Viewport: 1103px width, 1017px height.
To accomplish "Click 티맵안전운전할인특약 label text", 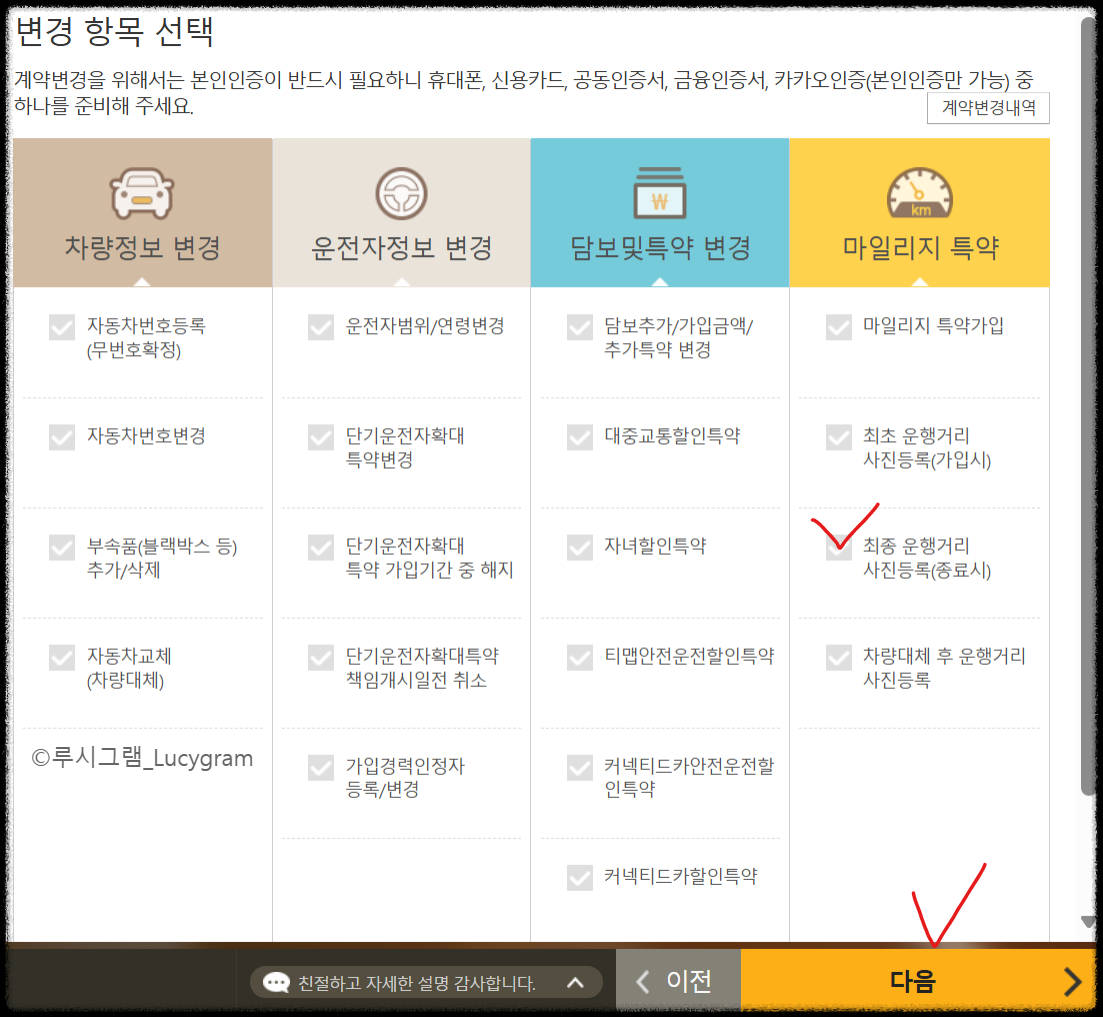I will (x=689, y=656).
